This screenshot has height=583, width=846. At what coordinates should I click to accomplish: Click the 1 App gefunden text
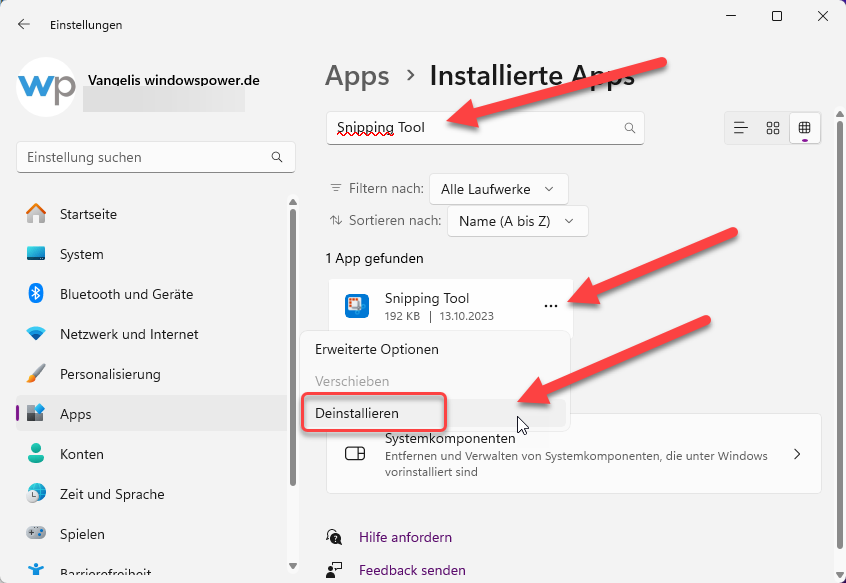coord(374,258)
